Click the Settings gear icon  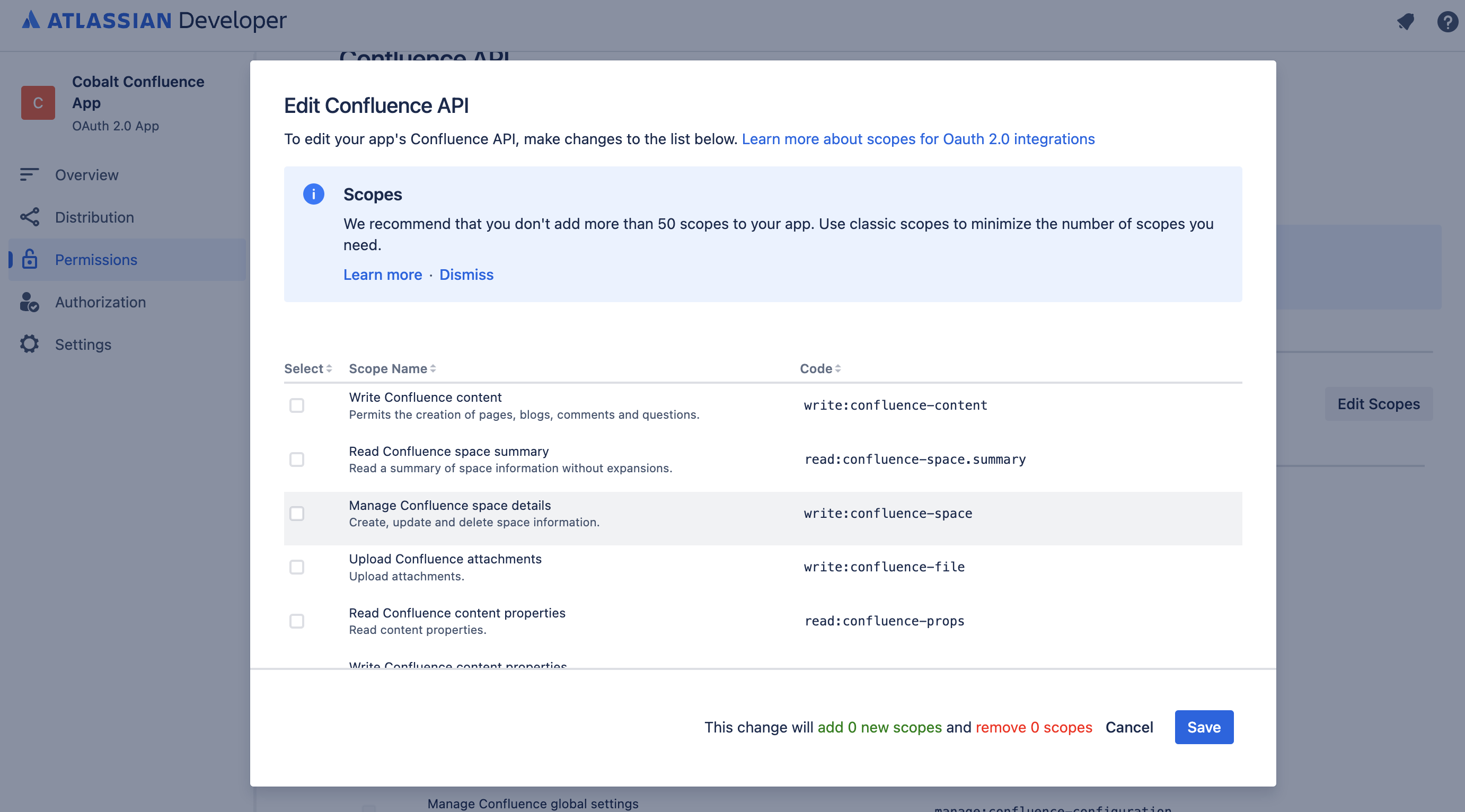point(29,344)
